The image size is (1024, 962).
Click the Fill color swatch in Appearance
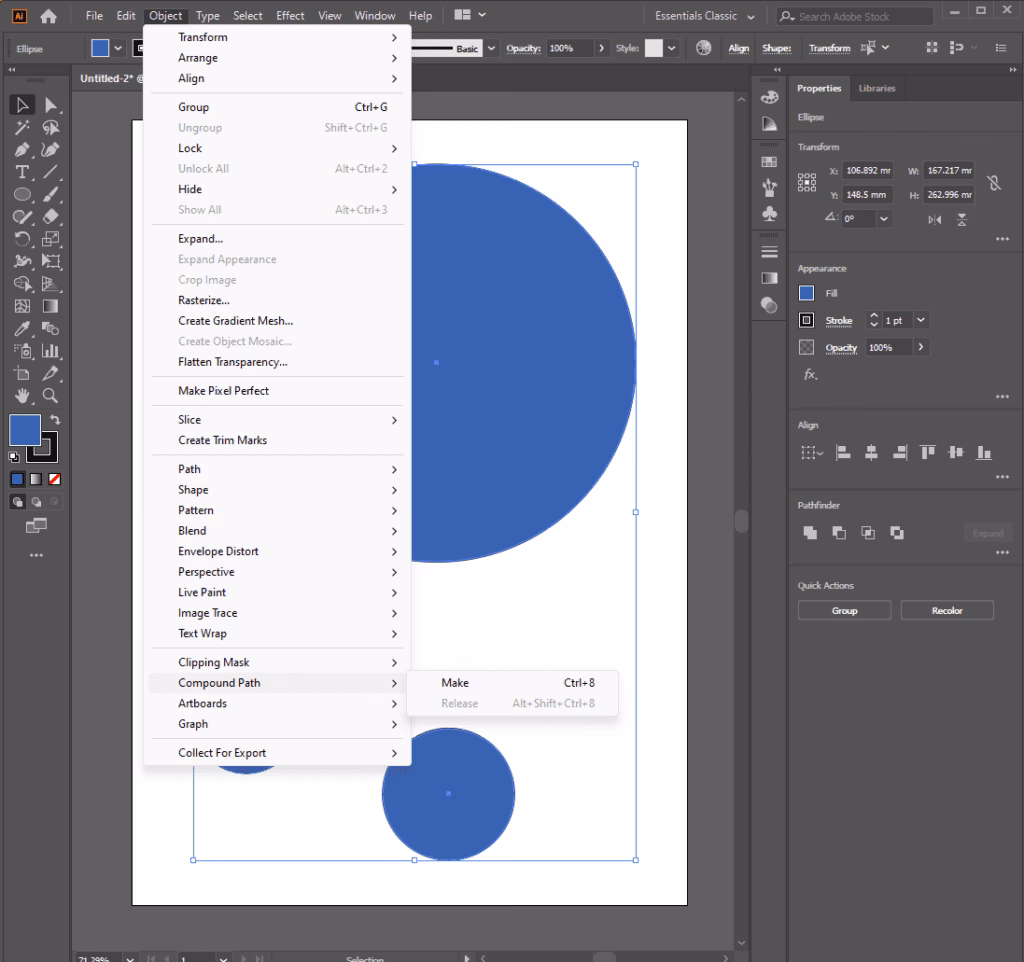(x=807, y=293)
